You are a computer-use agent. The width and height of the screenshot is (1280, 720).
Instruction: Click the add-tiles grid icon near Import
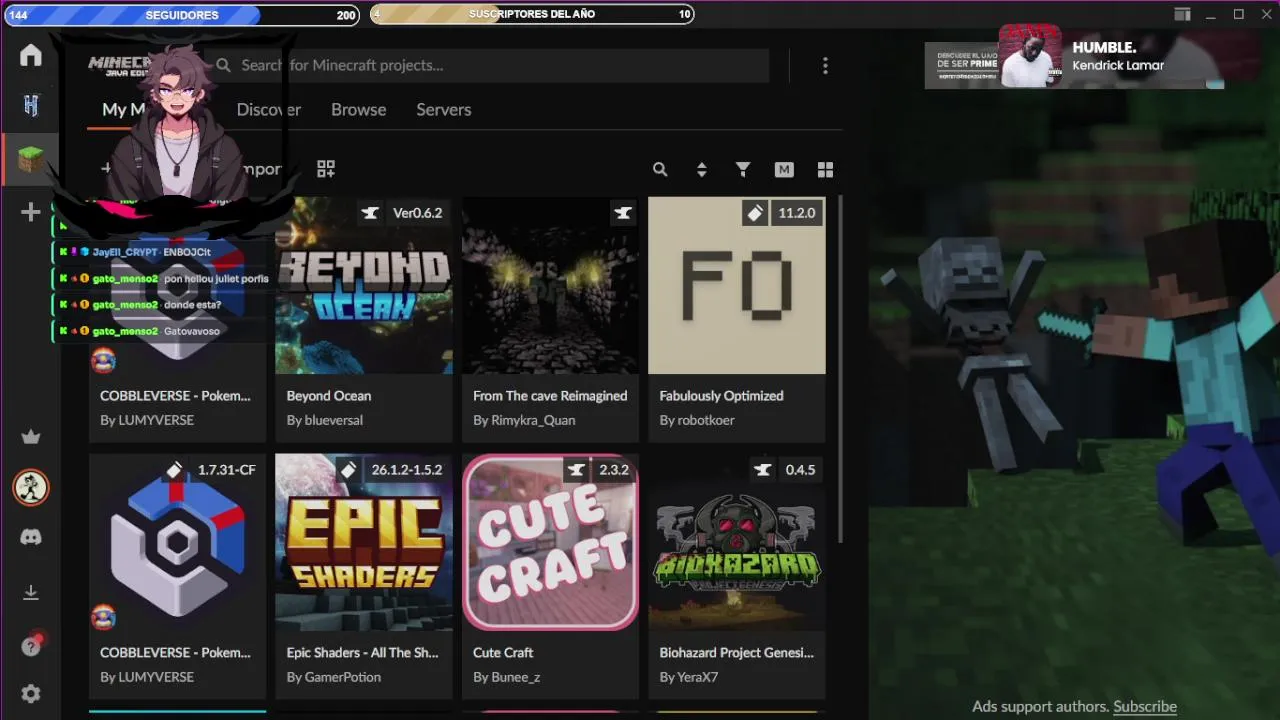pos(326,169)
